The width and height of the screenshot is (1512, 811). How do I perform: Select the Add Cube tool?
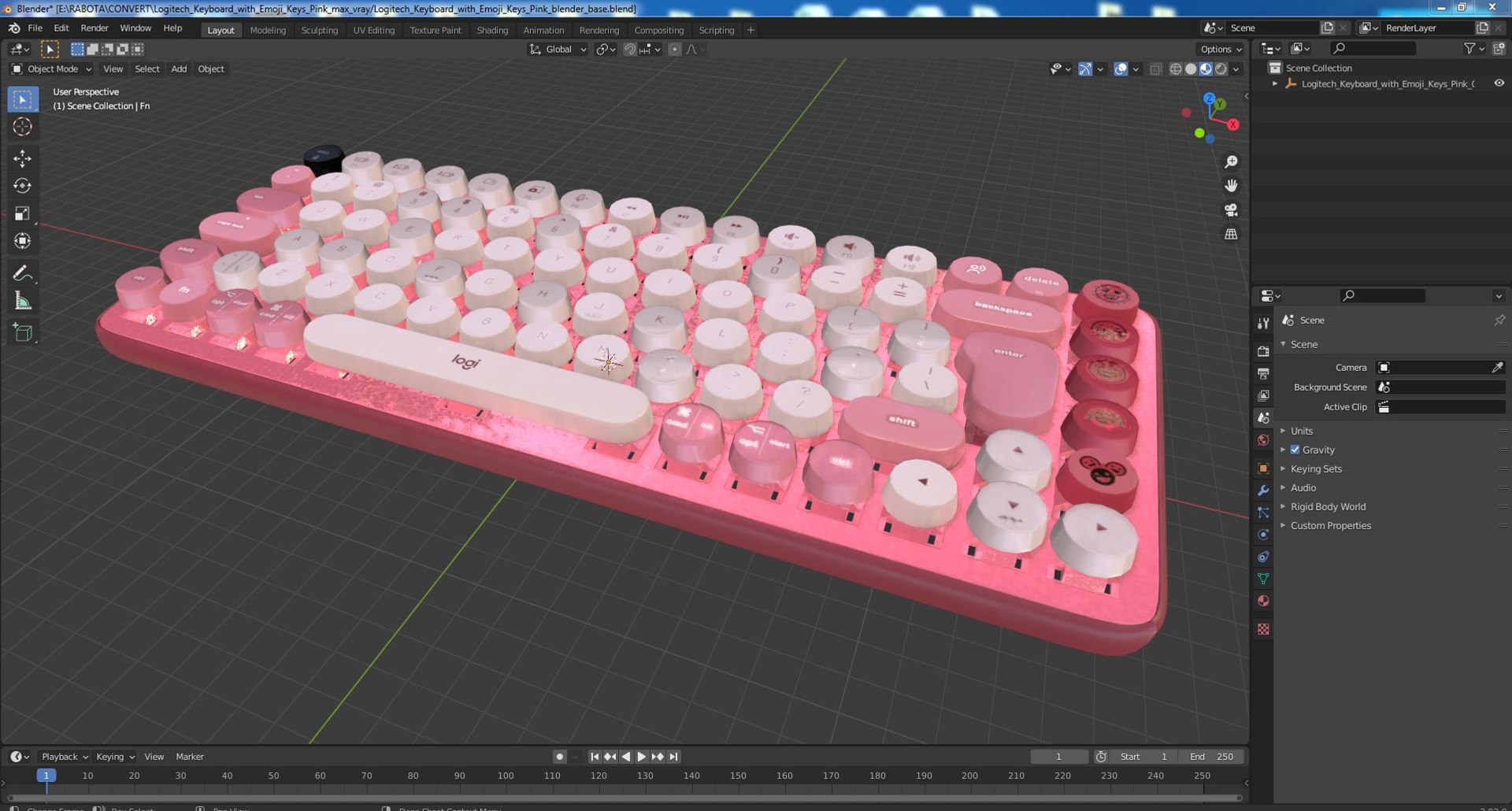click(22, 333)
